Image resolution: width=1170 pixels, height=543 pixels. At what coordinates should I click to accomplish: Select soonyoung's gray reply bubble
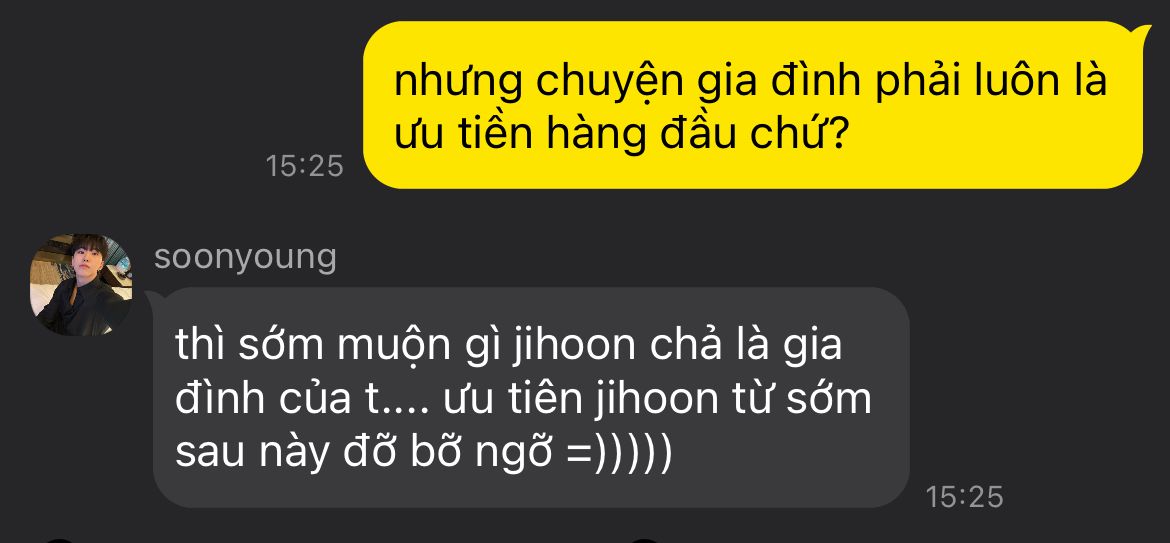(x=531, y=398)
